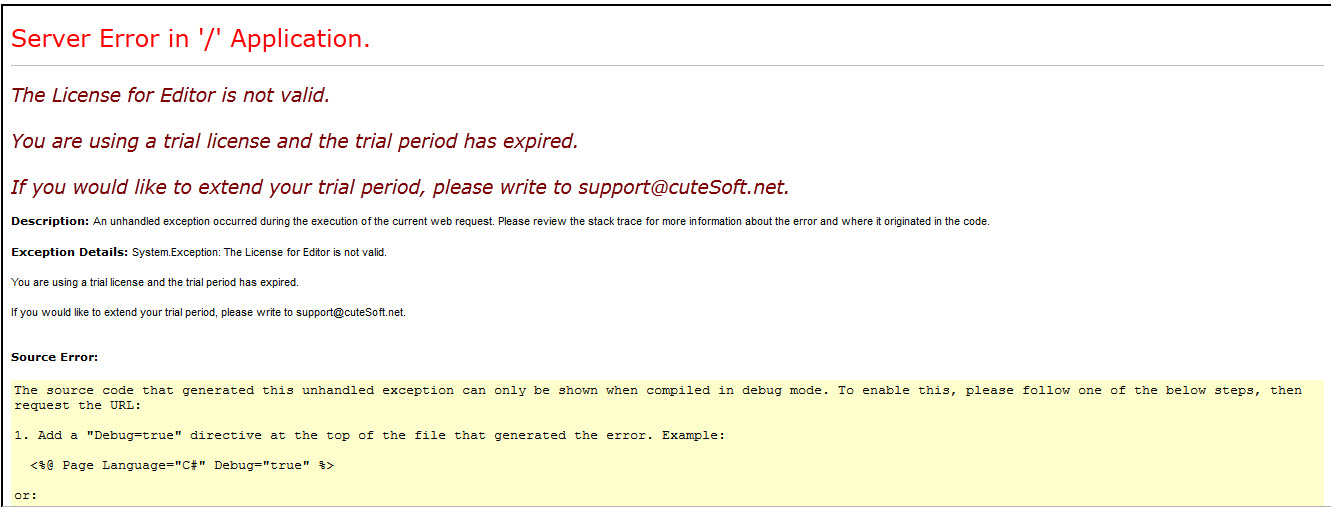Click the bold "Exception Details:" label
1331x507 pixels.
pos(69,252)
